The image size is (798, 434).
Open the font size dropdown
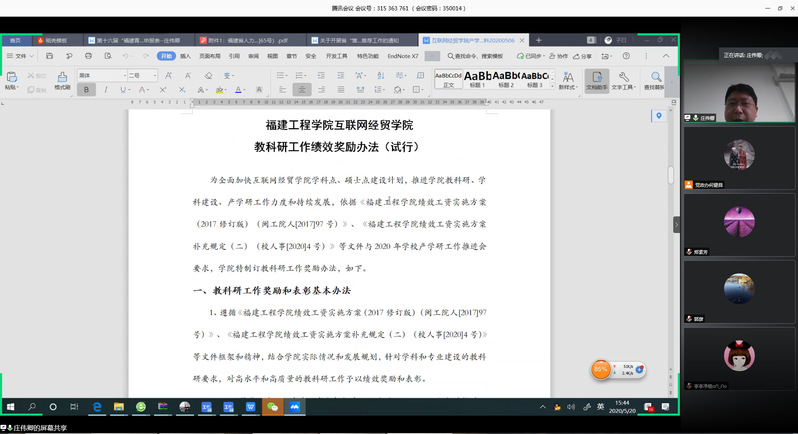(155, 75)
